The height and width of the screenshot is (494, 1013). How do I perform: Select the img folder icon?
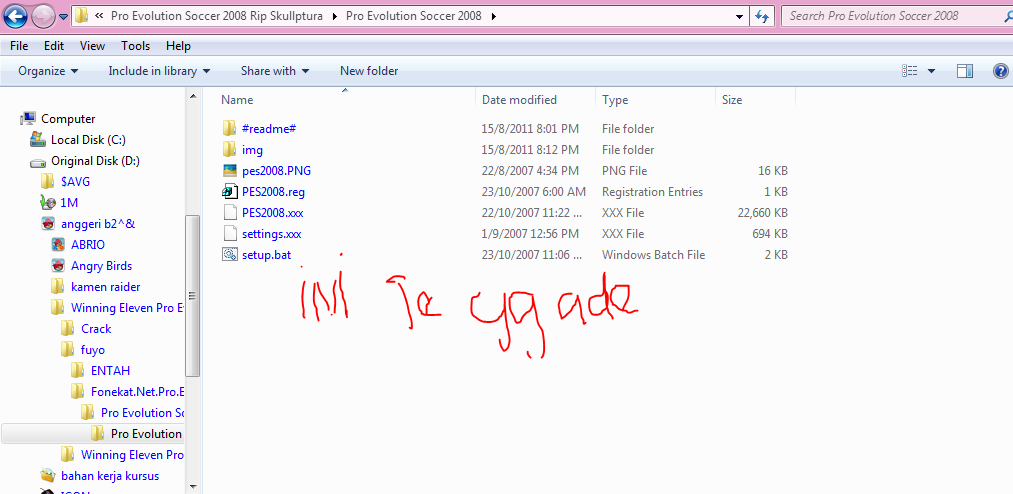pyautogui.click(x=229, y=150)
